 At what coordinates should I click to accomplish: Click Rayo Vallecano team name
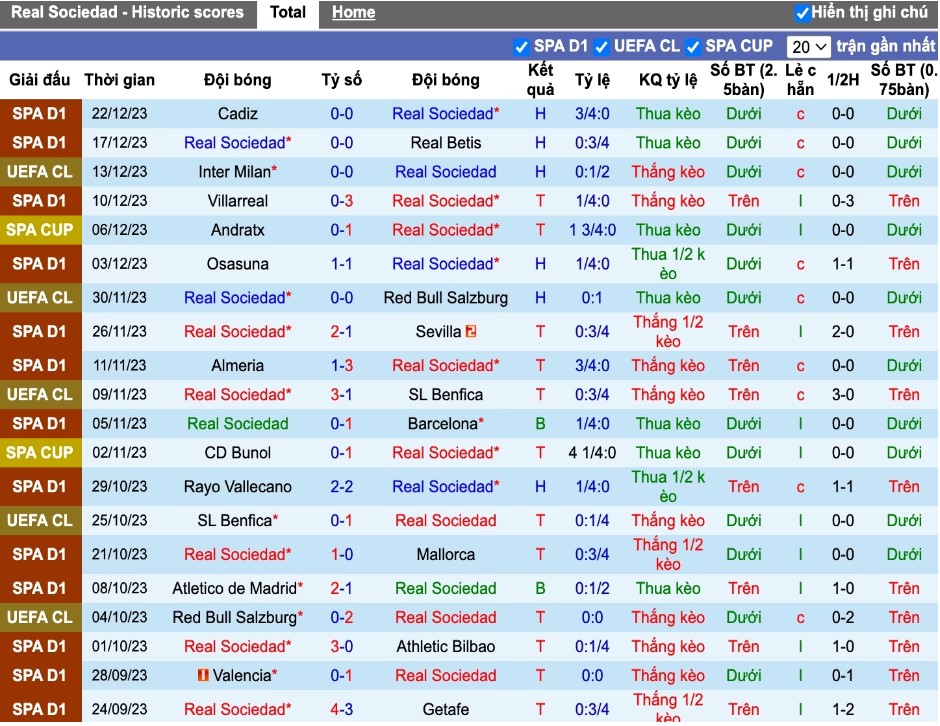coord(237,486)
